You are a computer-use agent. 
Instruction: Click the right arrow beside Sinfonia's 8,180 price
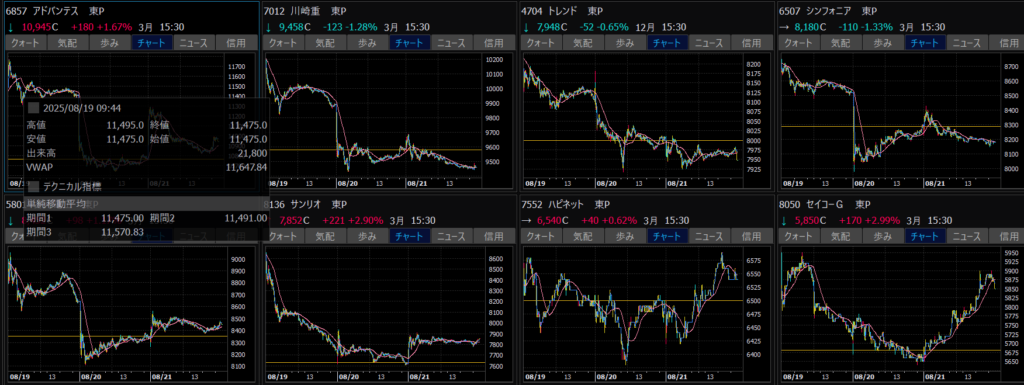(x=784, y=27)
